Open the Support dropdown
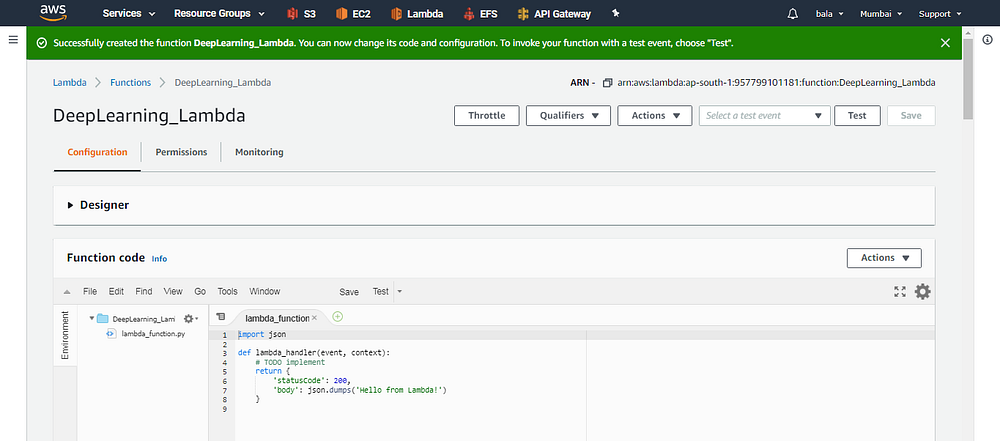1000x441 pixels. click(x=940, y=13)
